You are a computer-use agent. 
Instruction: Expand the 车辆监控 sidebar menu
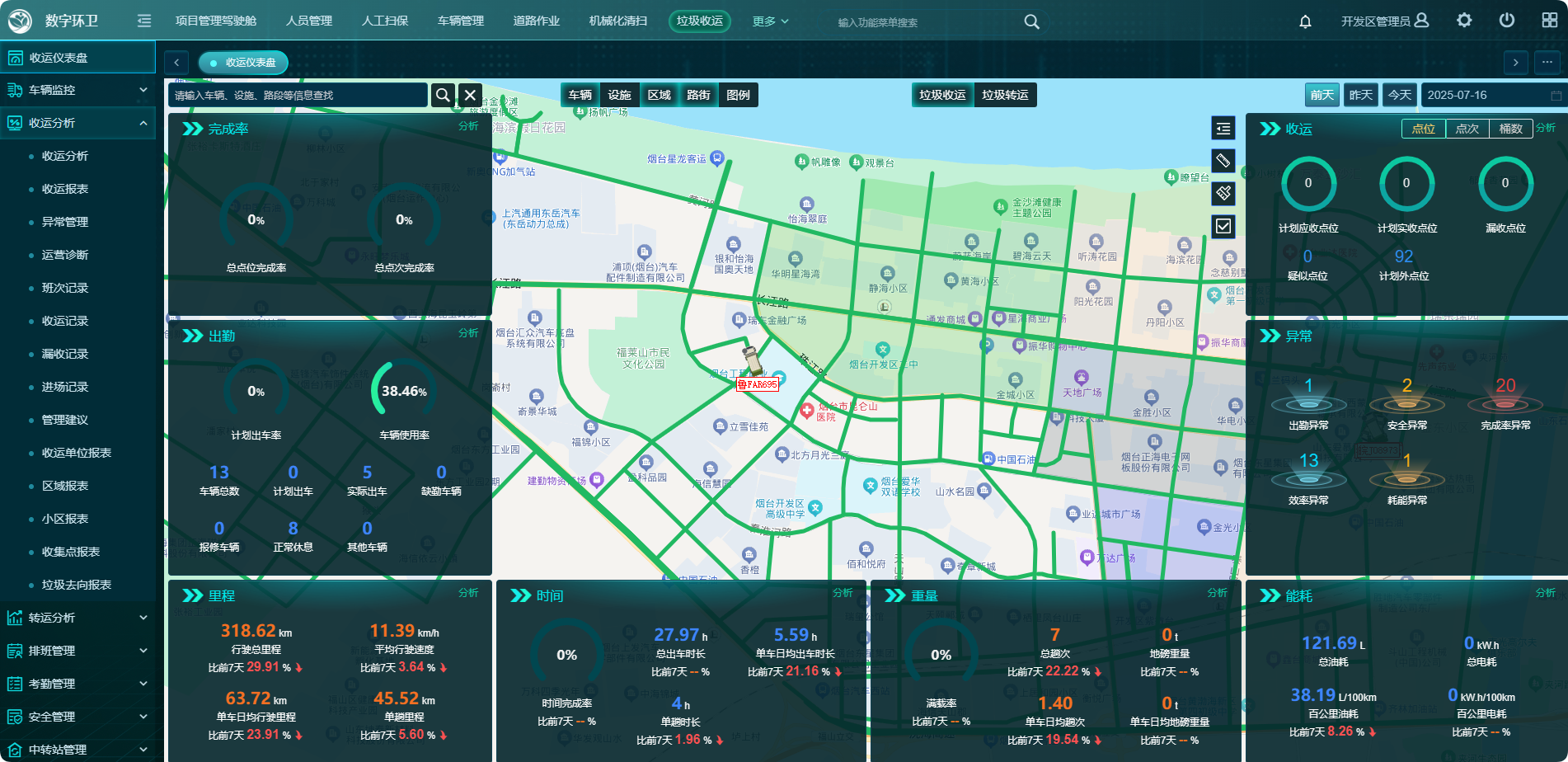click(77, 90)
